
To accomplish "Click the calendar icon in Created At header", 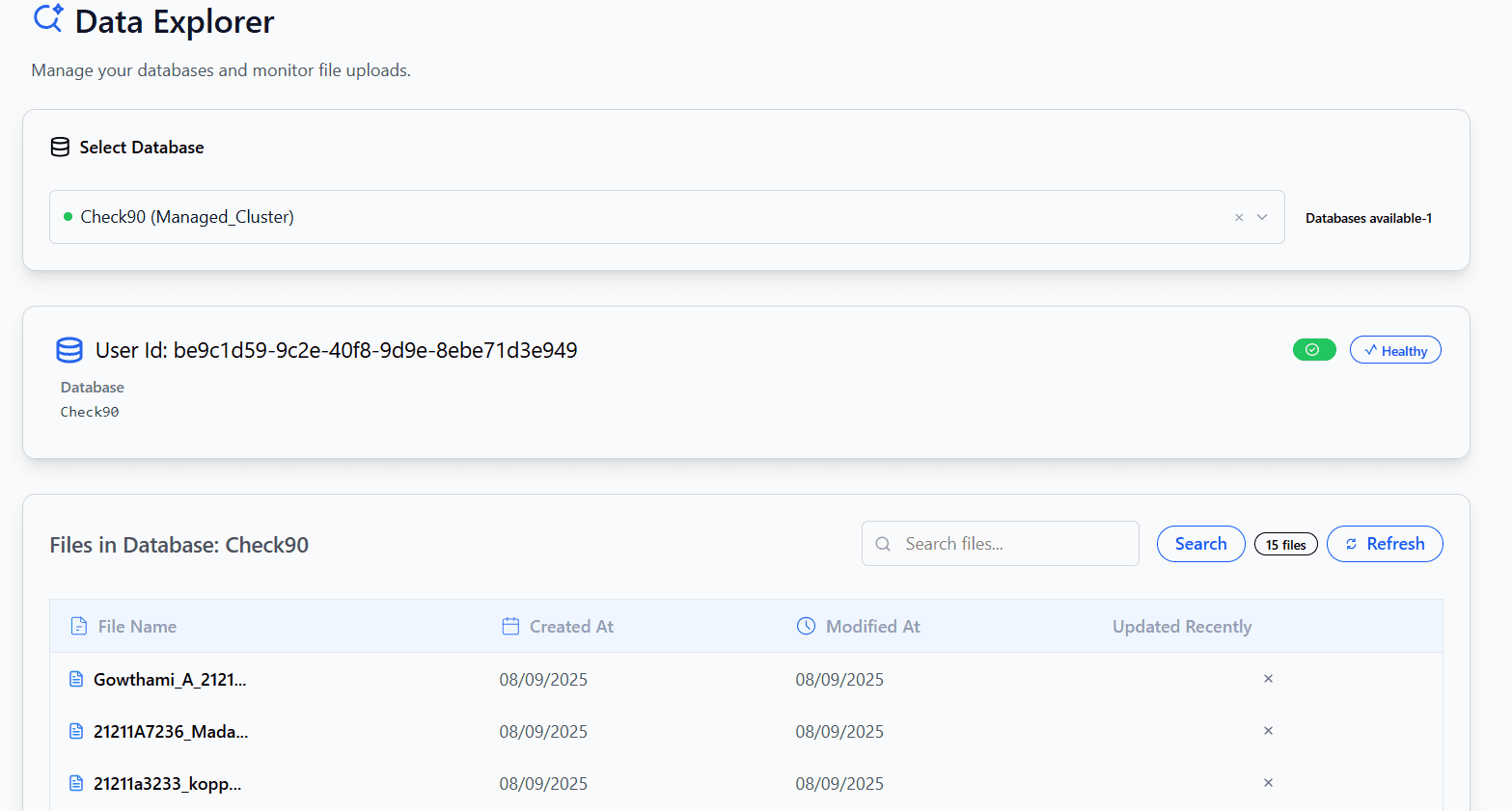I will pyautogui.click(x=510, y=627).
